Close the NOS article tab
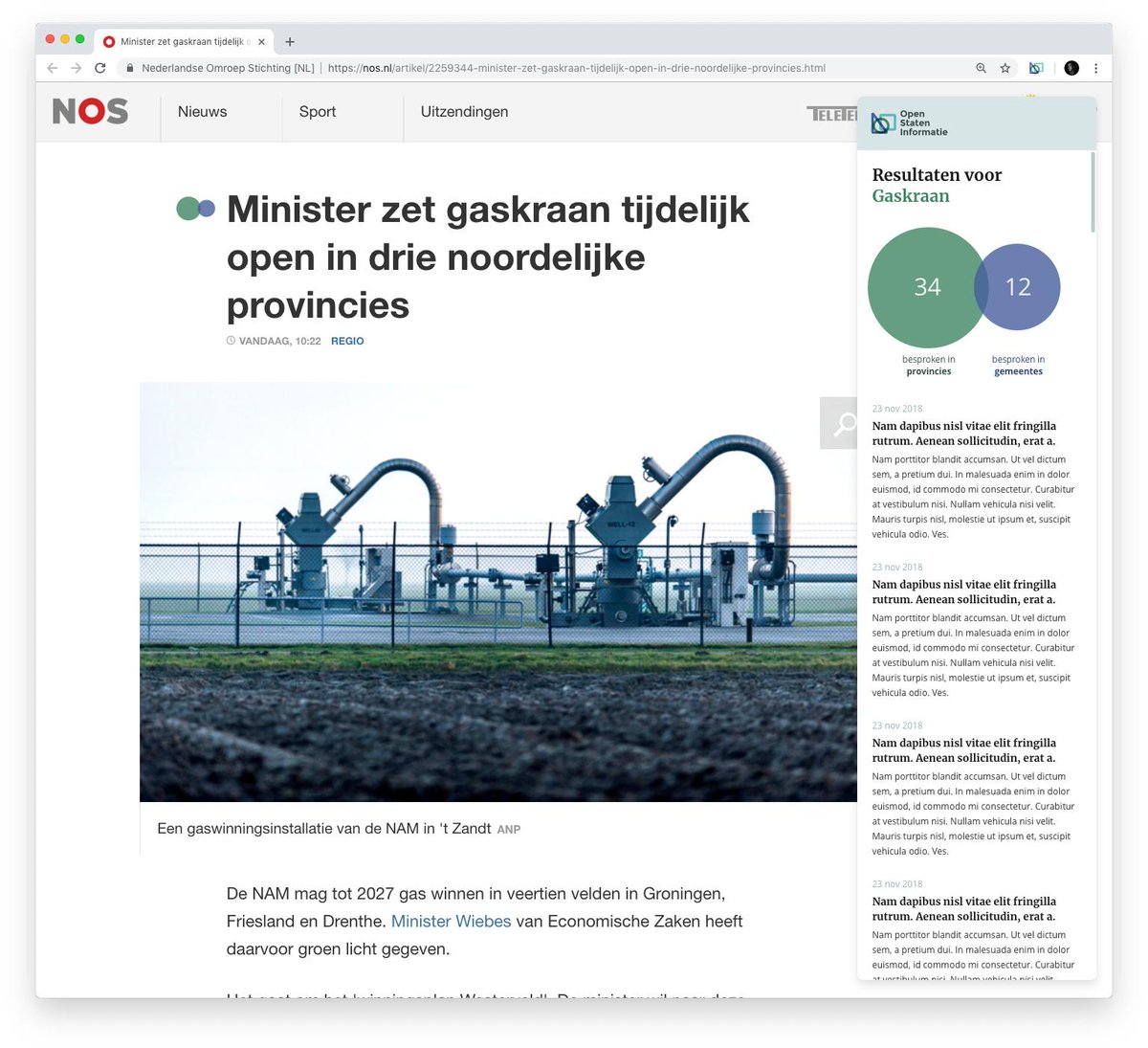This screenshot has height=1048, width=1148. [x=262, y=41]
